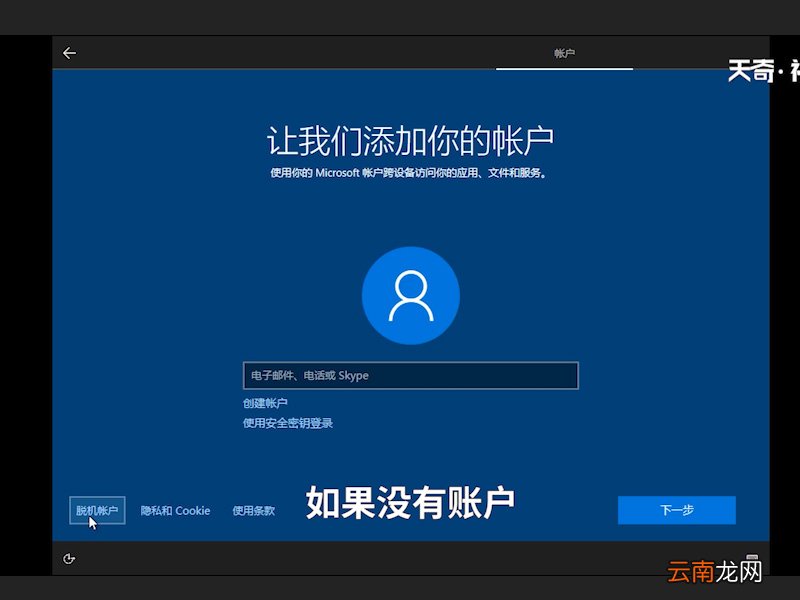Viewport: 800px width, 600px height.
Task: Select the 帐户 tab
Action: 564,53
